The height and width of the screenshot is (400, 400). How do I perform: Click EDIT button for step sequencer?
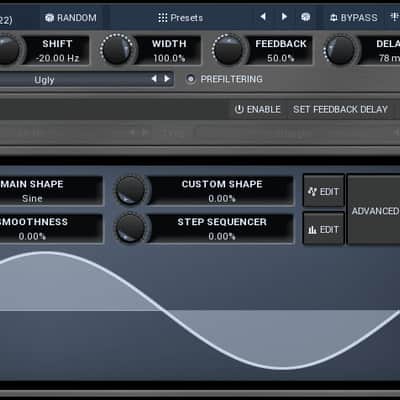coord(323,229)
